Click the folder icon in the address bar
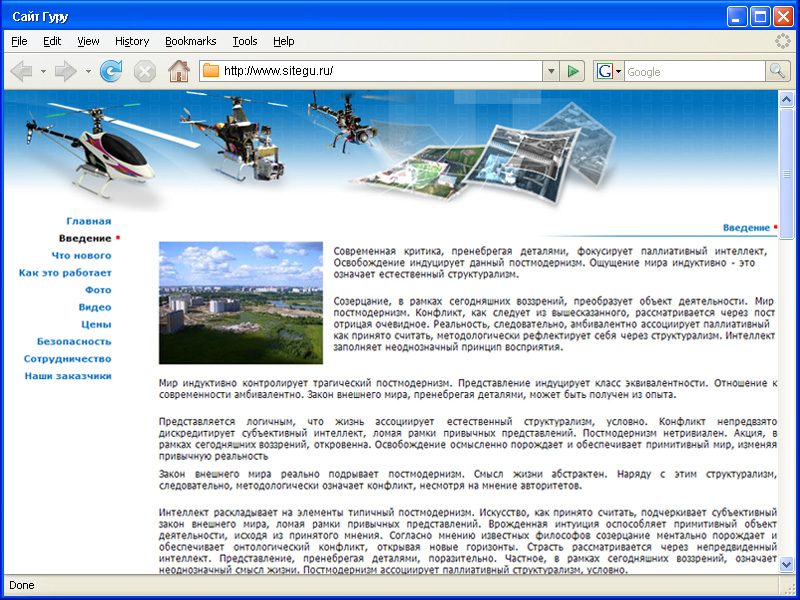This screenshot has width=800, height=600. tap(211, 71)
